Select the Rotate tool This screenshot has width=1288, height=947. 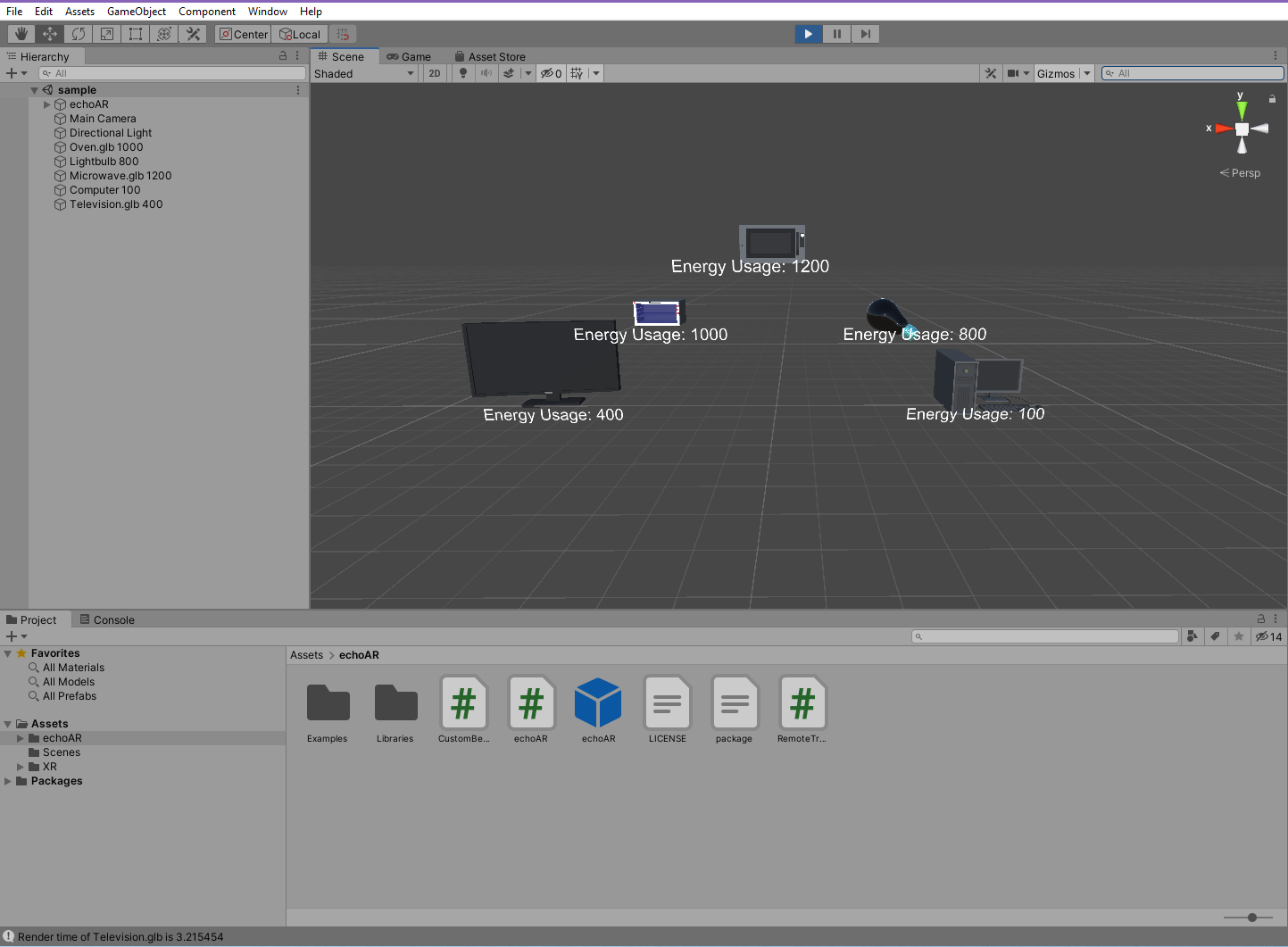coord(79,34)
